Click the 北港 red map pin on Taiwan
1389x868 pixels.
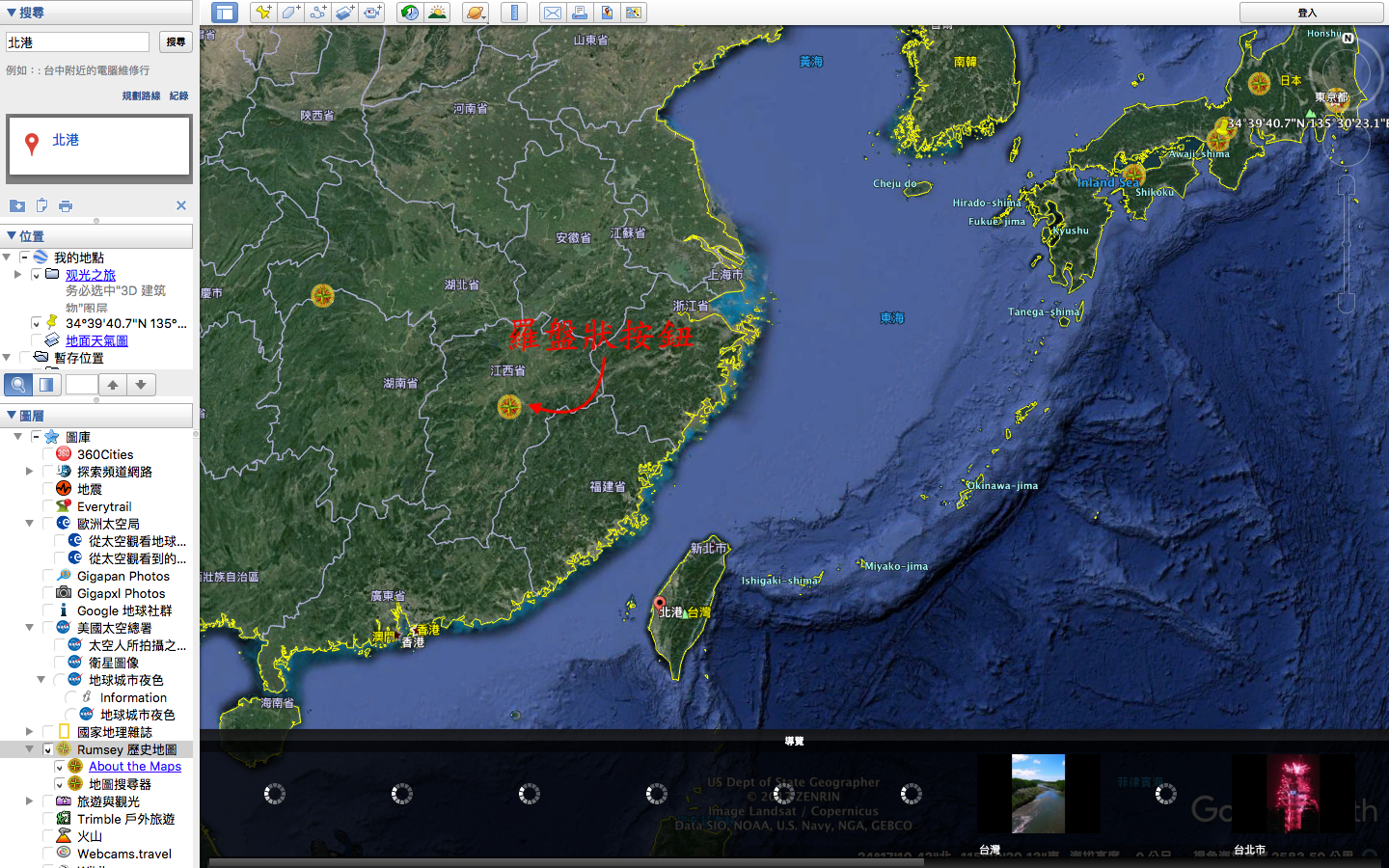coord(660,605)
